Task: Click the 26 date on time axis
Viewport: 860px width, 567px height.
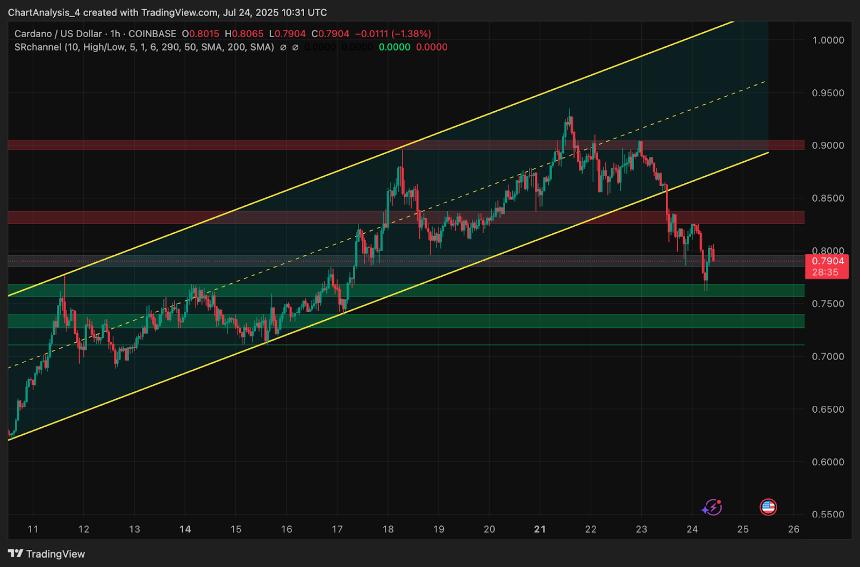Action: coord(794,529)
